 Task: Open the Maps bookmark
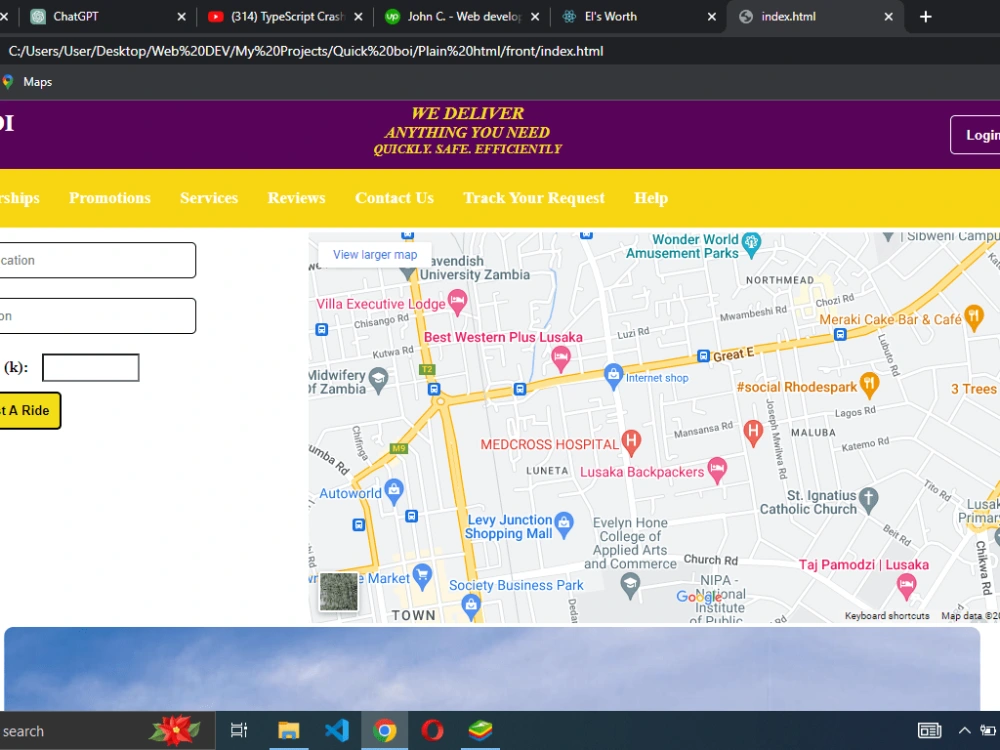(28, 82)
